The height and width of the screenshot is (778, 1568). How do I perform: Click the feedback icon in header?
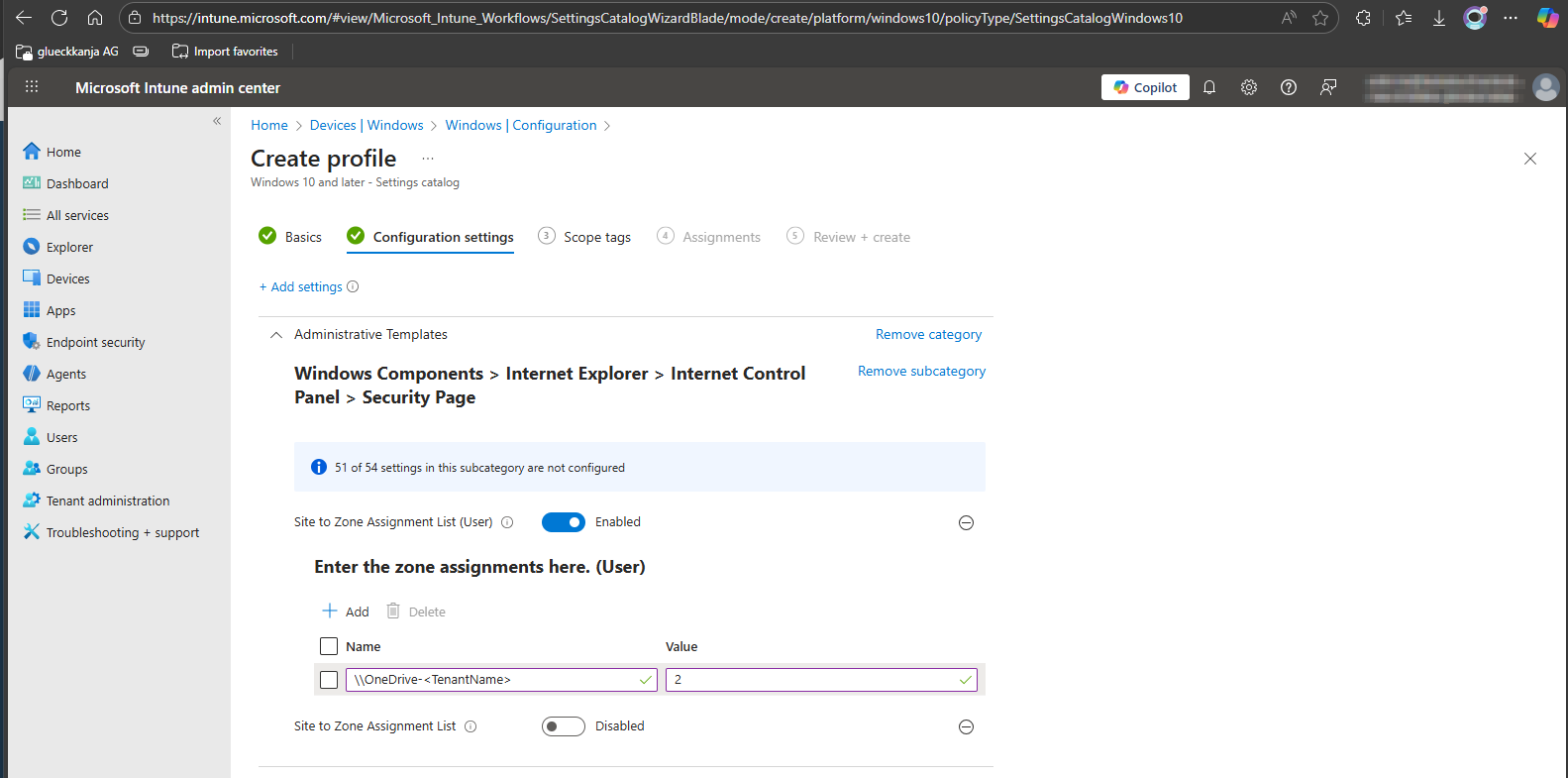1328,87
